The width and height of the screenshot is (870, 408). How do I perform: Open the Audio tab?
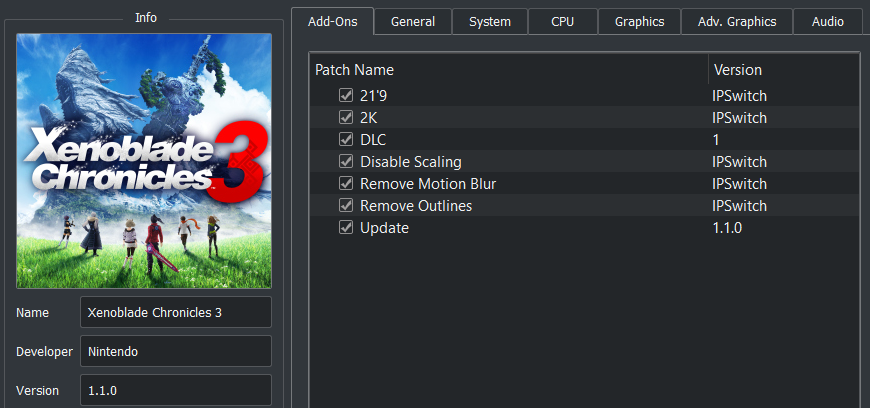click(x=828, y=22)
